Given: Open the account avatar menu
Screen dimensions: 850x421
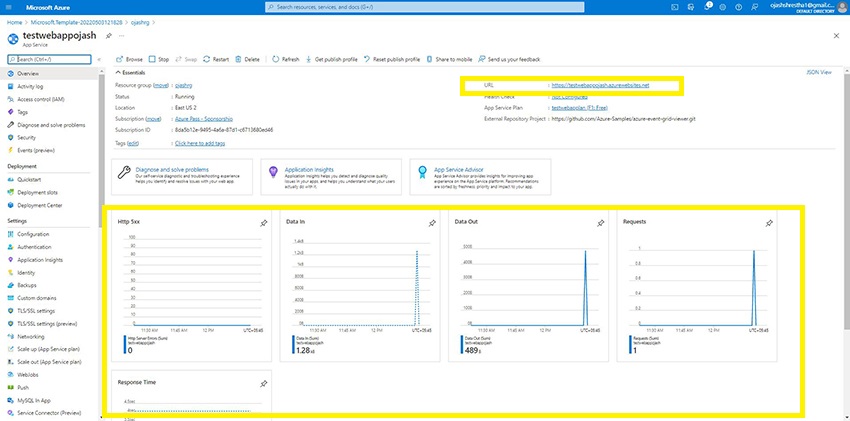Looking at the screenshot, I should 844,7.
